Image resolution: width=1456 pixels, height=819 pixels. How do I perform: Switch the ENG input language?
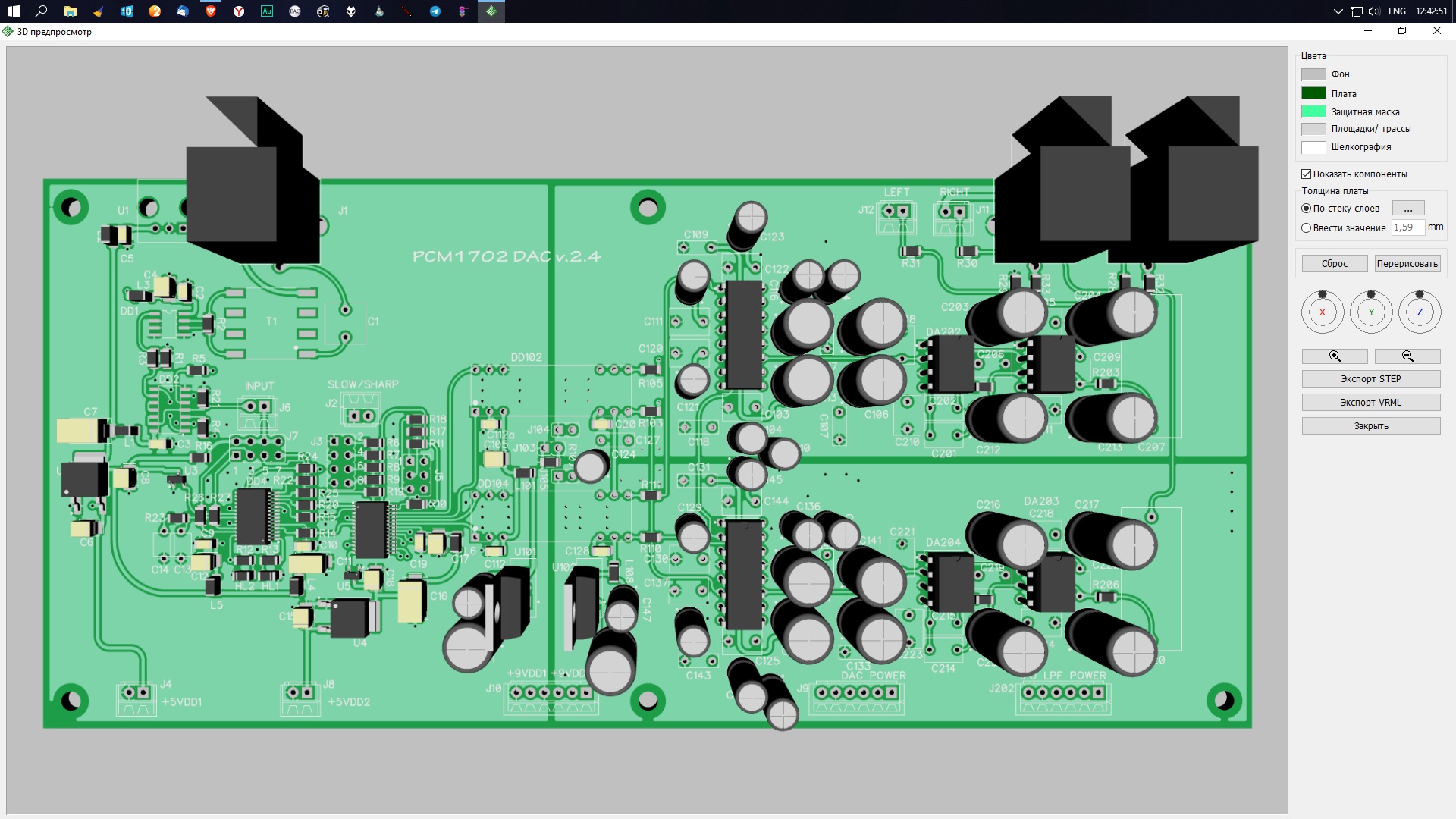point(1397,11)
